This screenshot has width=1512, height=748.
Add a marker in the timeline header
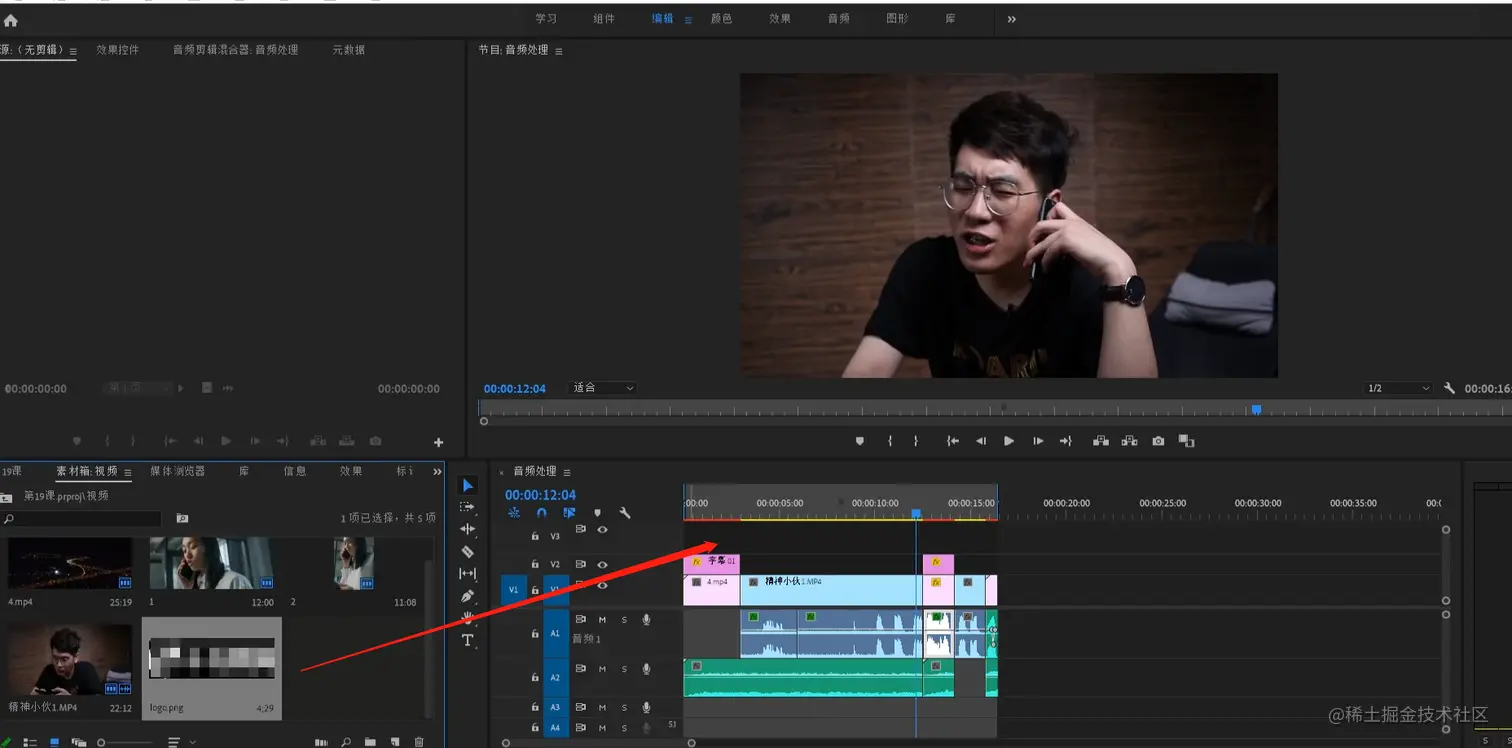pyautogui.click(x=597, y=513)
